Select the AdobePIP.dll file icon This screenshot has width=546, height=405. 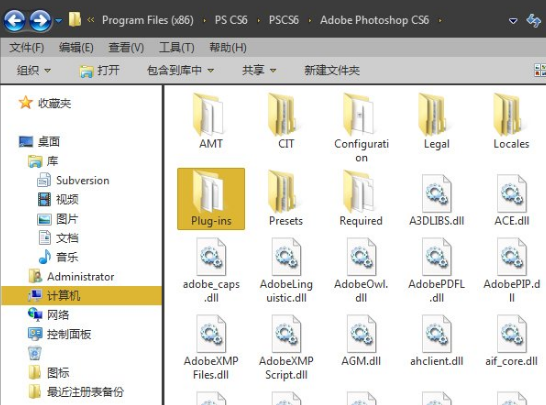[512, 257]
